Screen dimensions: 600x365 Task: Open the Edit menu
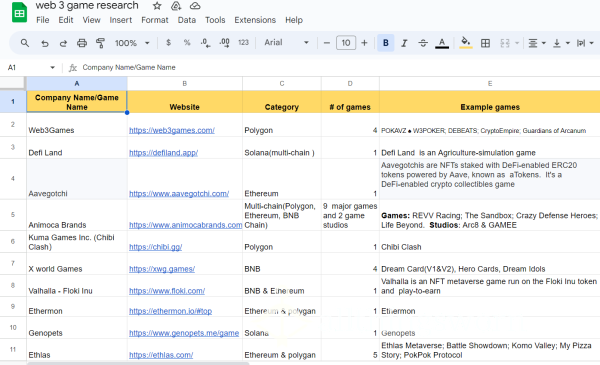tap(66, 20)
